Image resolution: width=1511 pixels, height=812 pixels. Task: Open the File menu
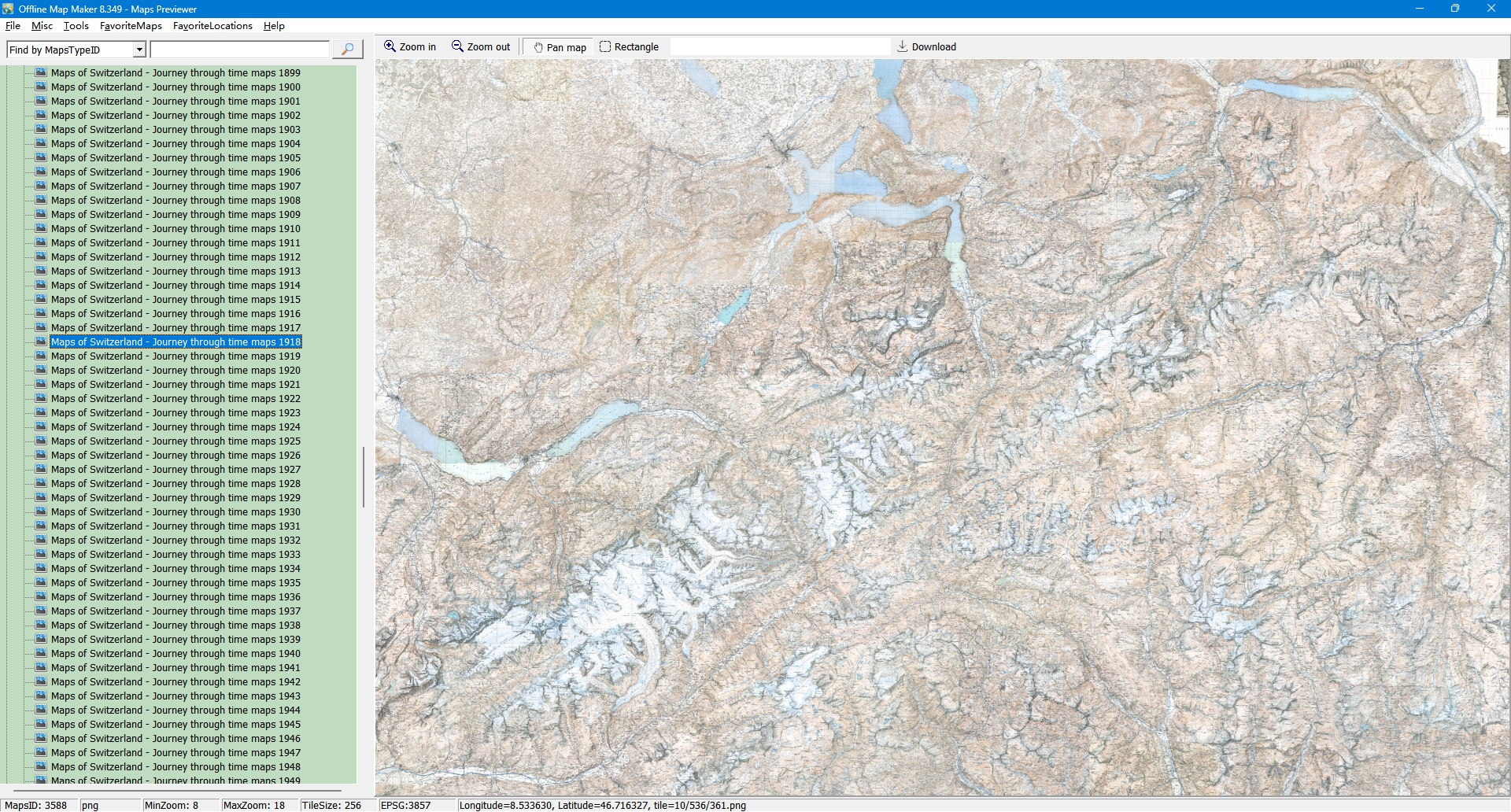pos(13,26)
